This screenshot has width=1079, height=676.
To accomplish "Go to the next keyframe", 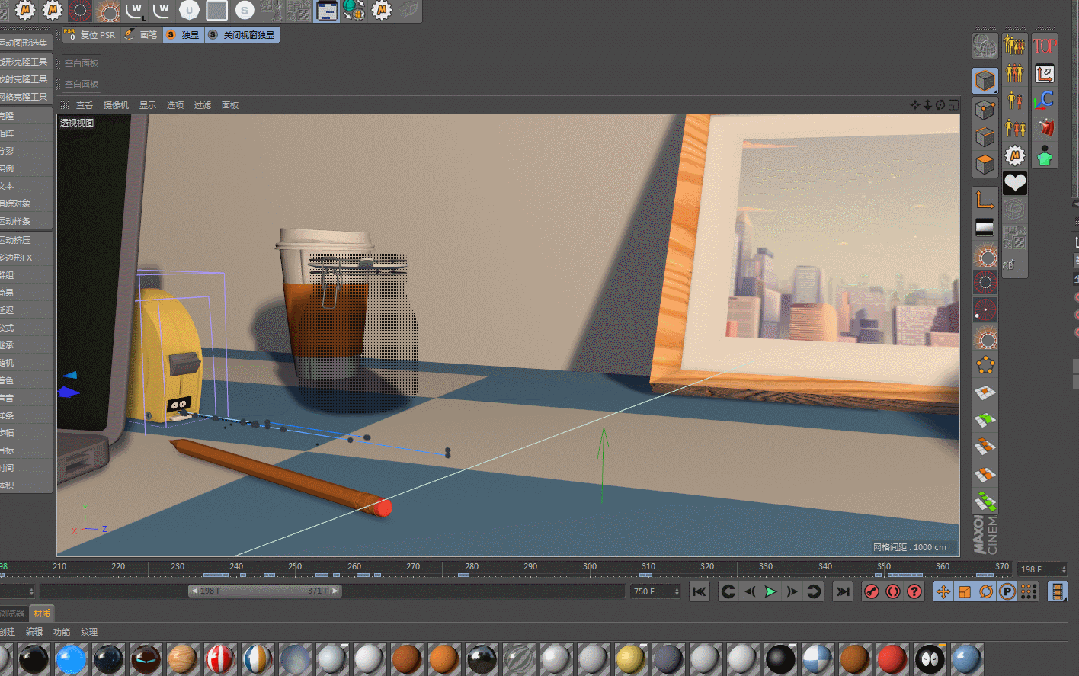I will point(813,592).
